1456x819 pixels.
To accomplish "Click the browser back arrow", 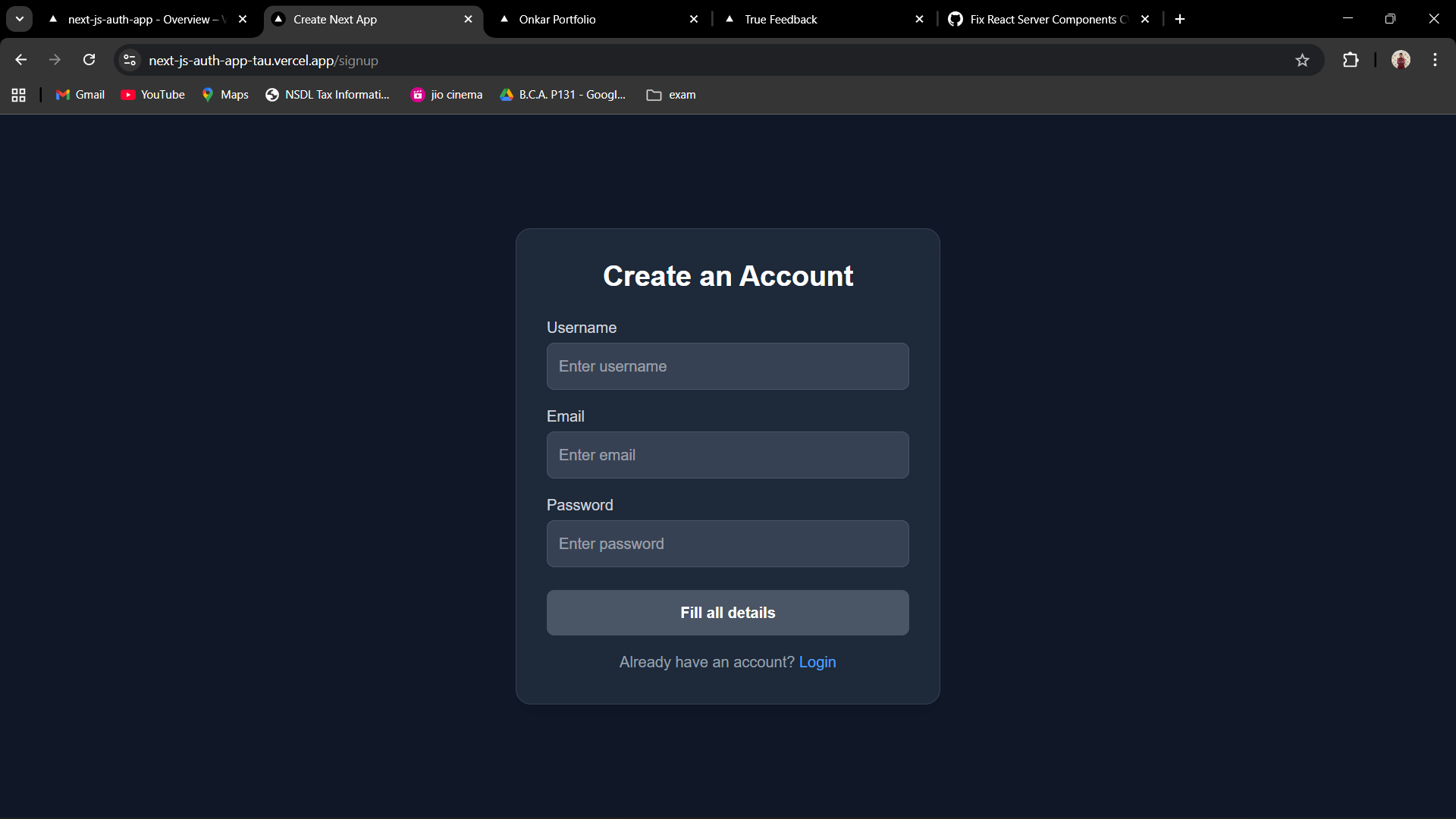I will tap(20, 60).
